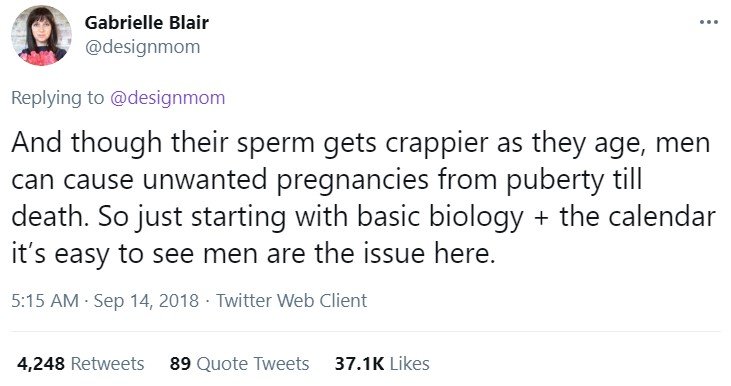
Task: Click the 'basic biology + the calendar' line
Action: 363,217
